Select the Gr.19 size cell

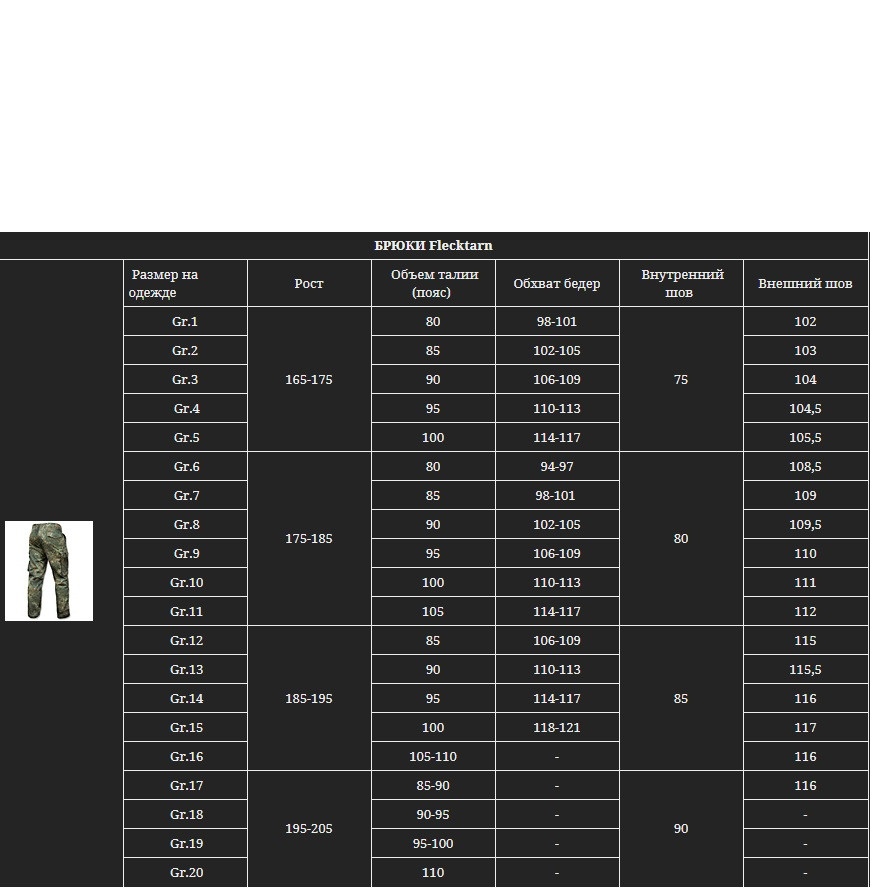click(185, 843)
